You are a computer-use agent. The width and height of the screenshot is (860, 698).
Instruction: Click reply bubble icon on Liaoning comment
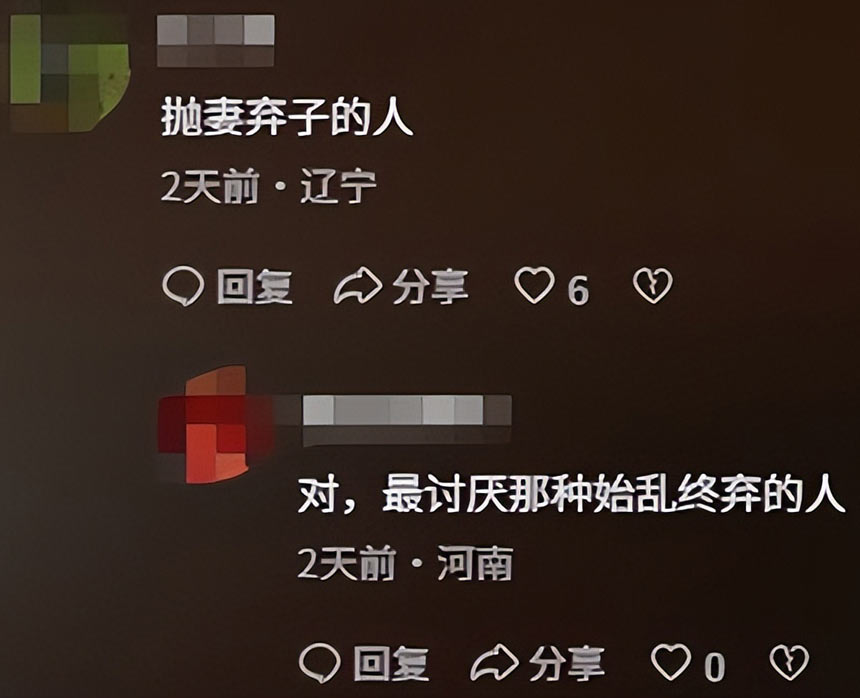click(183, 286)
